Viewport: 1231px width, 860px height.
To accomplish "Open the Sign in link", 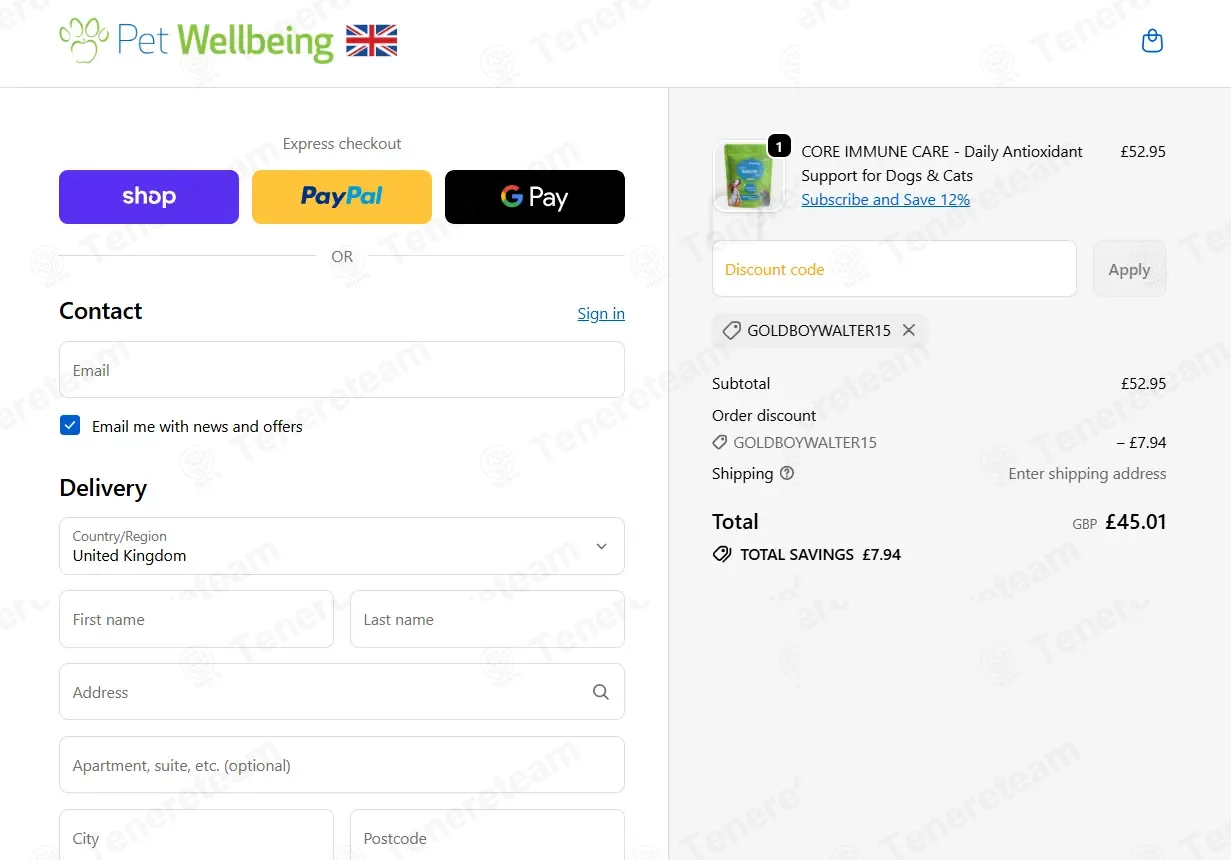I will pyautogui.click(x=601, y=313).
